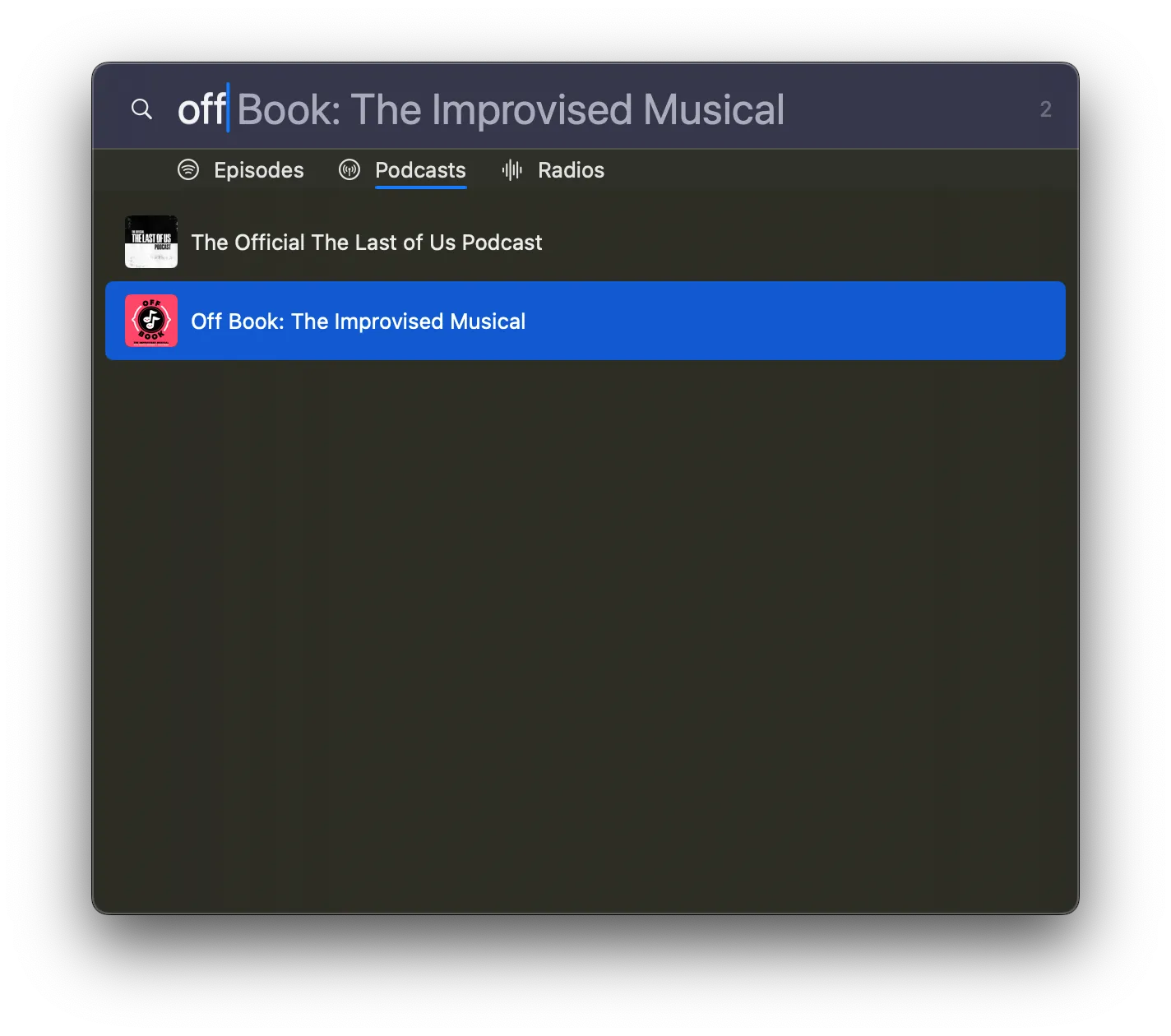Click the pink Off Book podcast artwork
Image resolution: width=1171 pixels, height=1036 pixels.
click(151, 321)
